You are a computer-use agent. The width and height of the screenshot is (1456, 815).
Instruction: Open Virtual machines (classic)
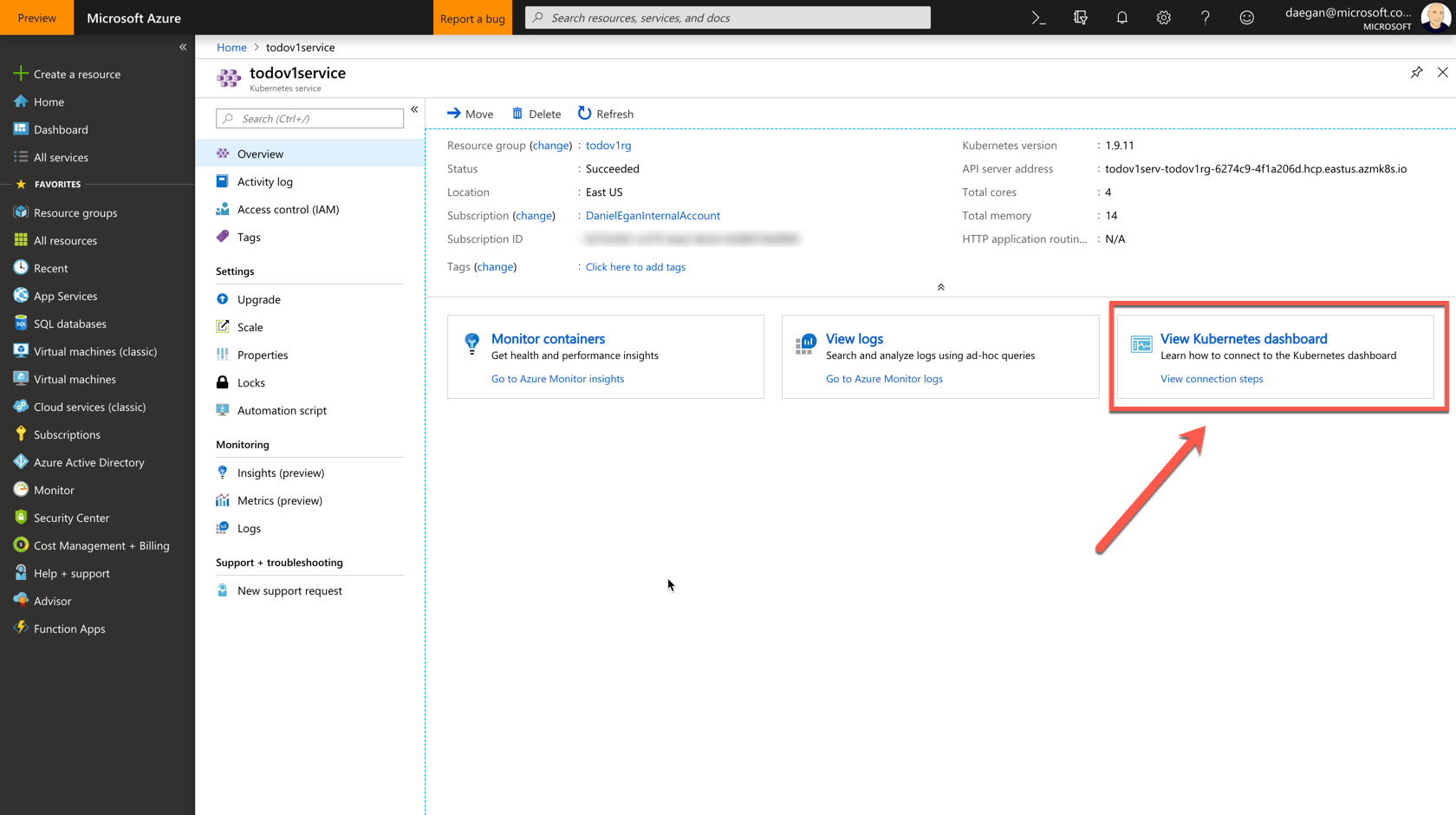(x=97, y=351)
